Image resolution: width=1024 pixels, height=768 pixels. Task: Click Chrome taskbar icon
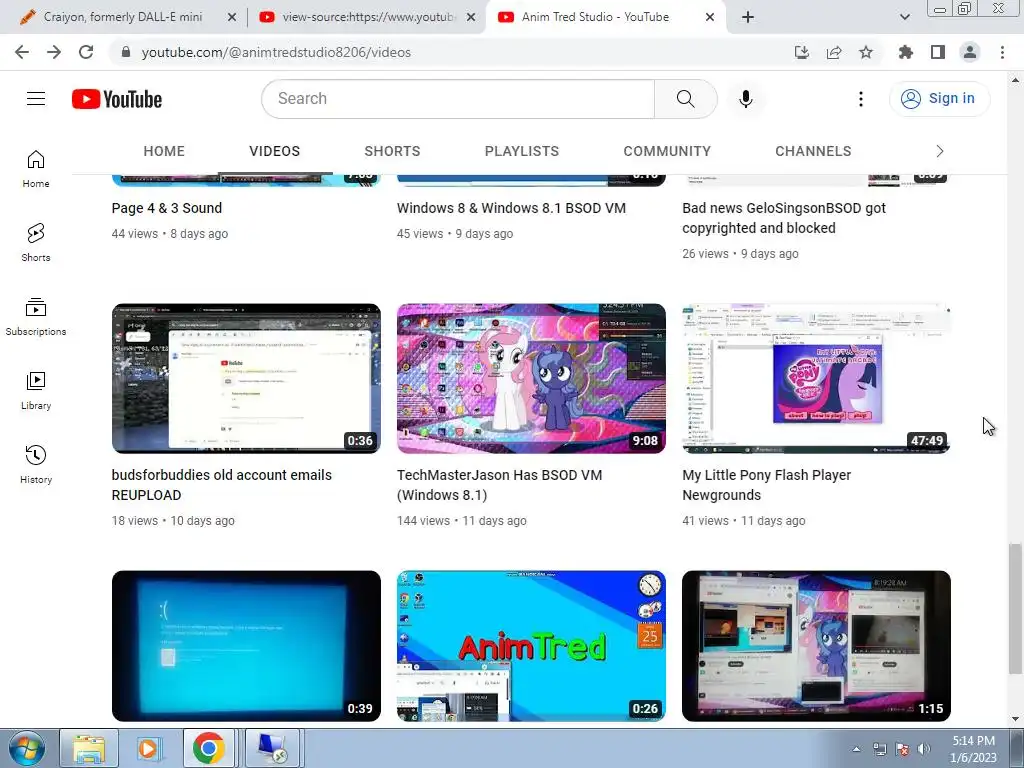point(209,748)
